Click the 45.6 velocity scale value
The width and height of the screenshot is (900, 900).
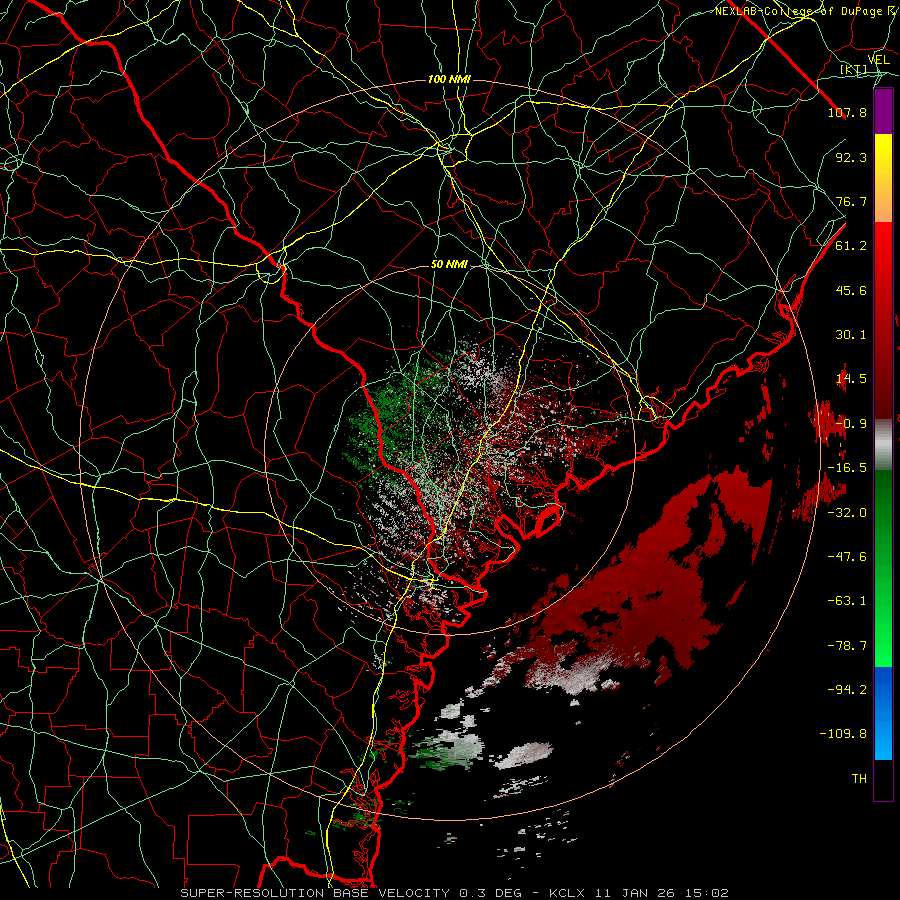tap(851, 290)
